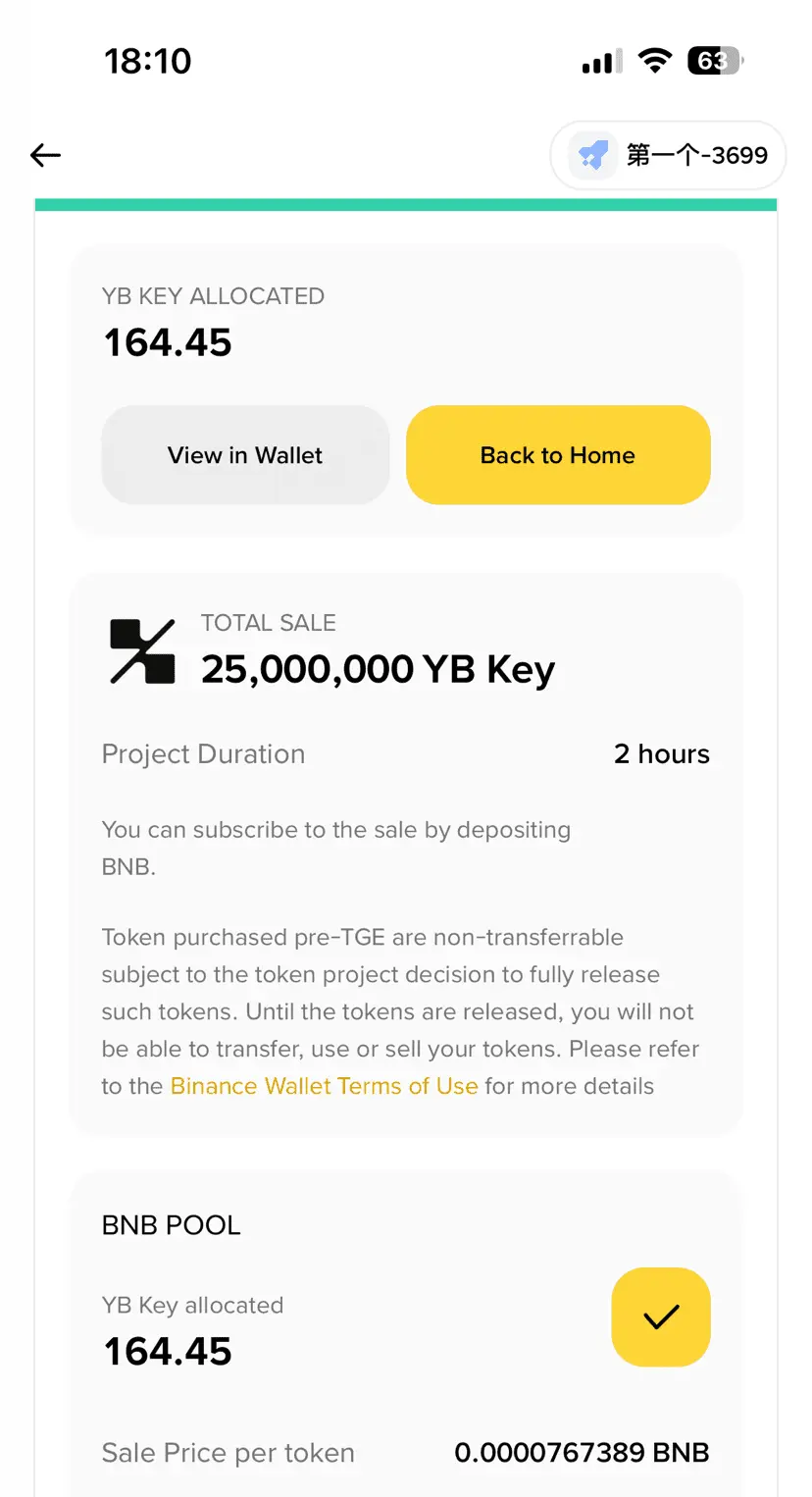Tap the YB KEY ALLOCATED label
This screenshot has width=812, height=1497.
point(213,296)
